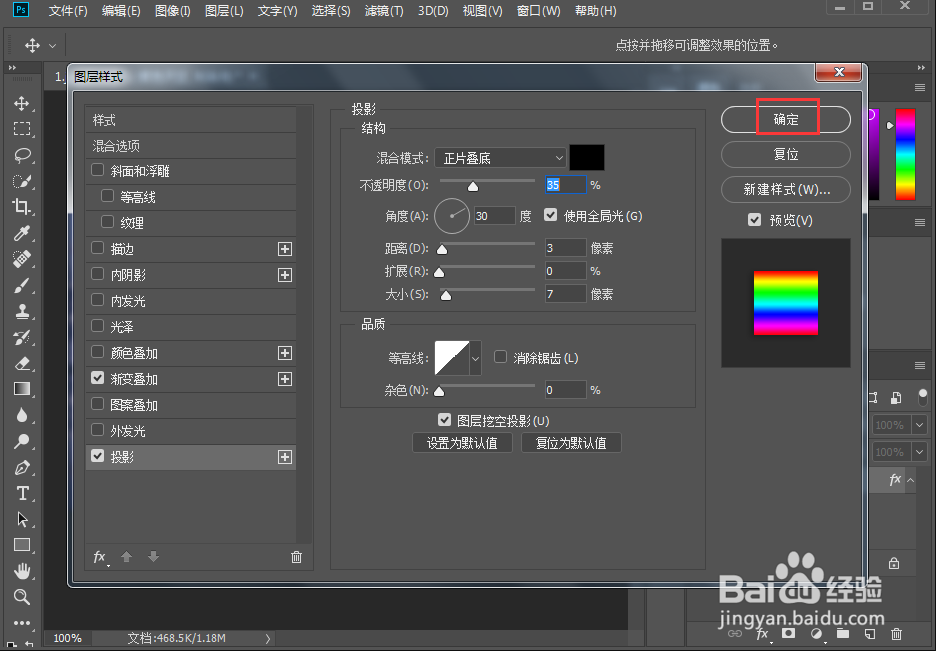The height and width of the screenshot is (651, 936).
Task: Open the 文件(F) menu
Action: (x=68, y=11)
